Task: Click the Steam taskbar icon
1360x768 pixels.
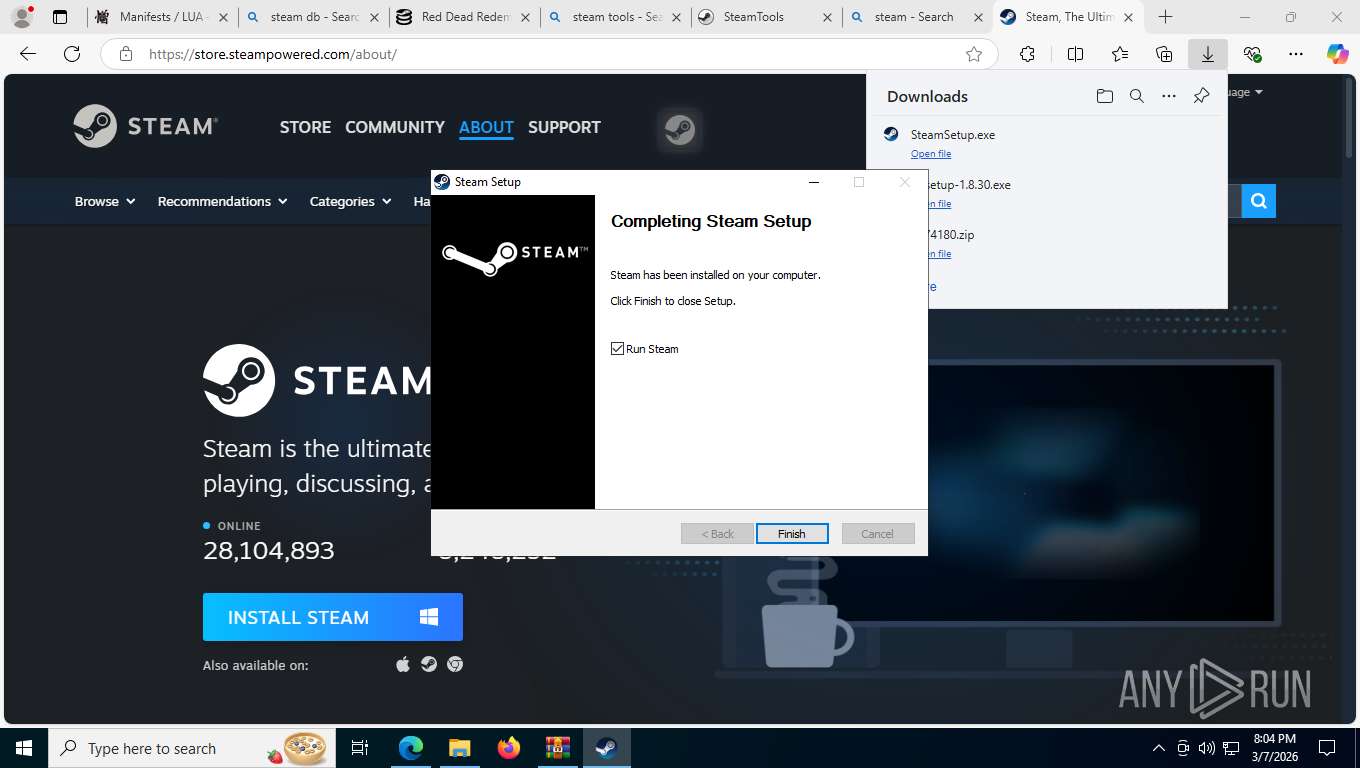Action: 607,748
